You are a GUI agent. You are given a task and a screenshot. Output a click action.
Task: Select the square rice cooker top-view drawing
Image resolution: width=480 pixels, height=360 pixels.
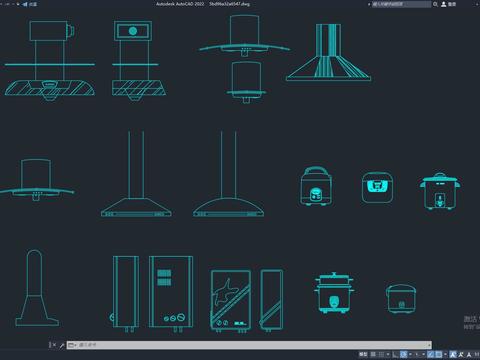coord(377,187)
